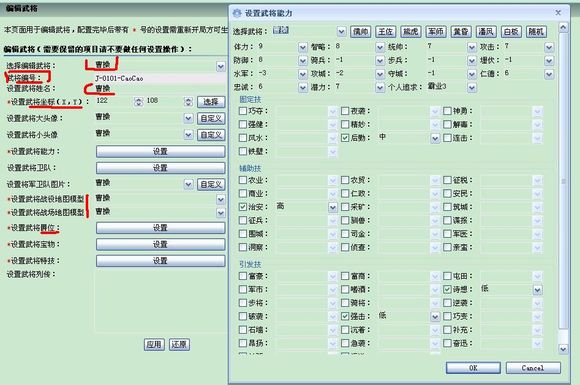
Task: Click the X coordinate stepper for 122
Action: click(138, 102)
